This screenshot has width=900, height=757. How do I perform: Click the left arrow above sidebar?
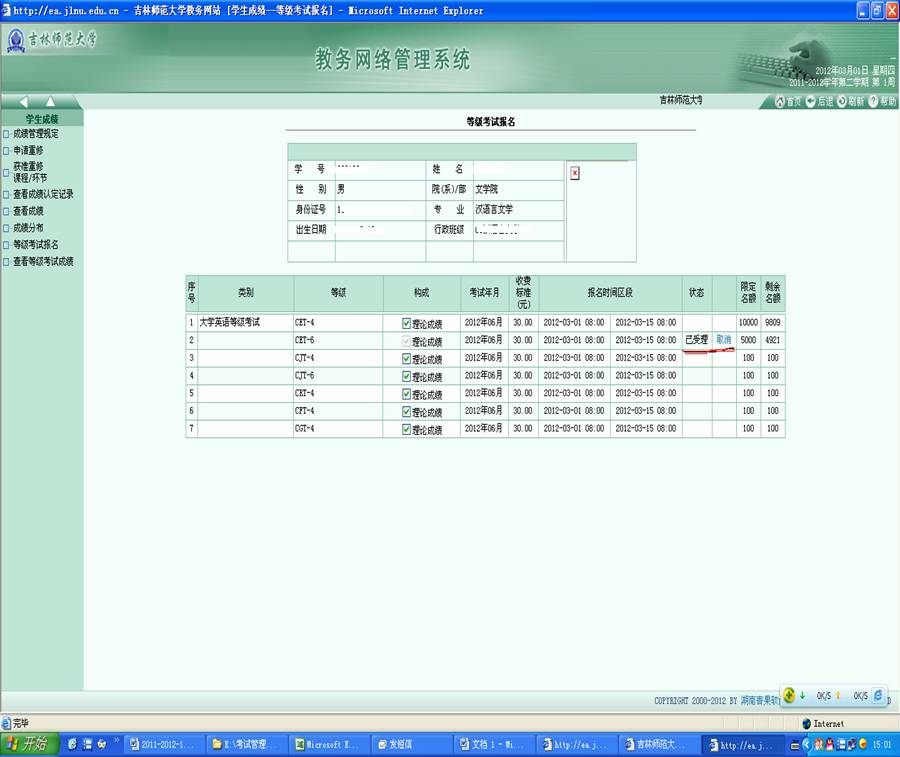(x=24, y=101)
